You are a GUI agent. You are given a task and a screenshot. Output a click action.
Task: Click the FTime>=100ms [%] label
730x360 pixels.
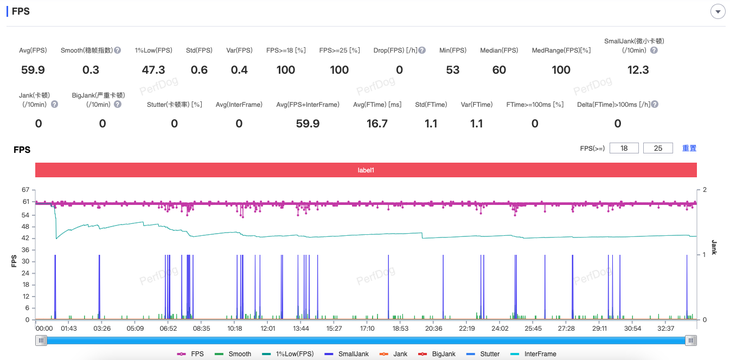pos(535,105)
